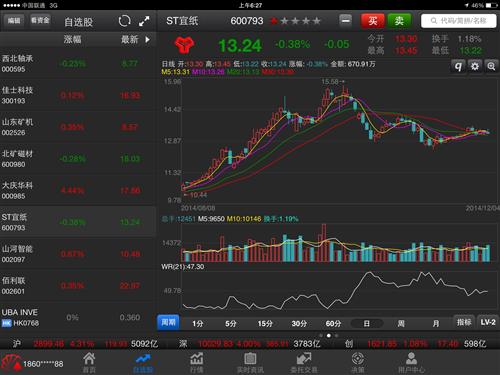Screen dimensions: 500x375
Task: Expand more columns with 最新 arrow
Action: point(147,40)
